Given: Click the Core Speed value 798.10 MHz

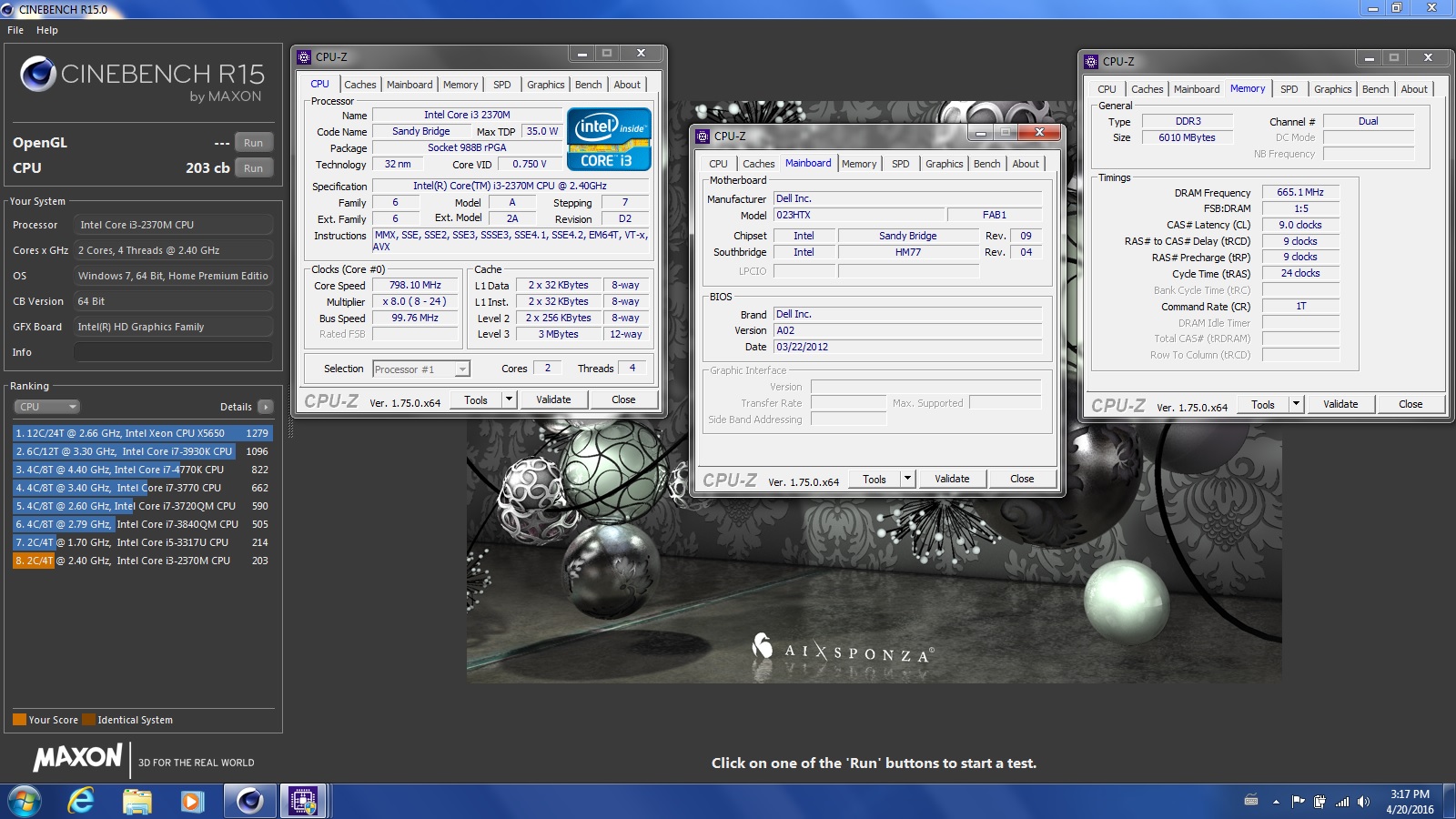Looking at the screenshot, I should [415, 285].
